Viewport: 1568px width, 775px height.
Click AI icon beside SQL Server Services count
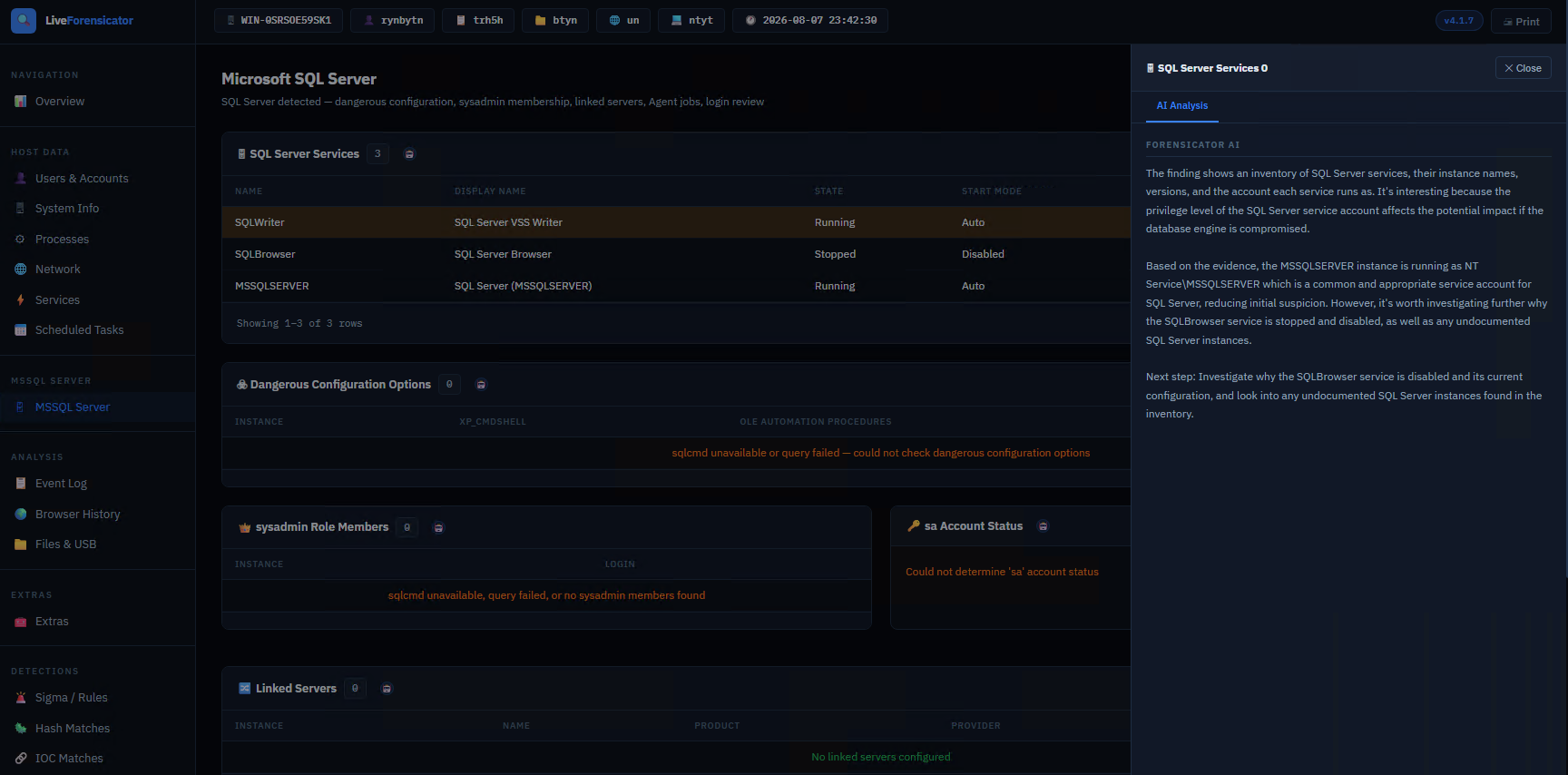[x=409, y=154]
